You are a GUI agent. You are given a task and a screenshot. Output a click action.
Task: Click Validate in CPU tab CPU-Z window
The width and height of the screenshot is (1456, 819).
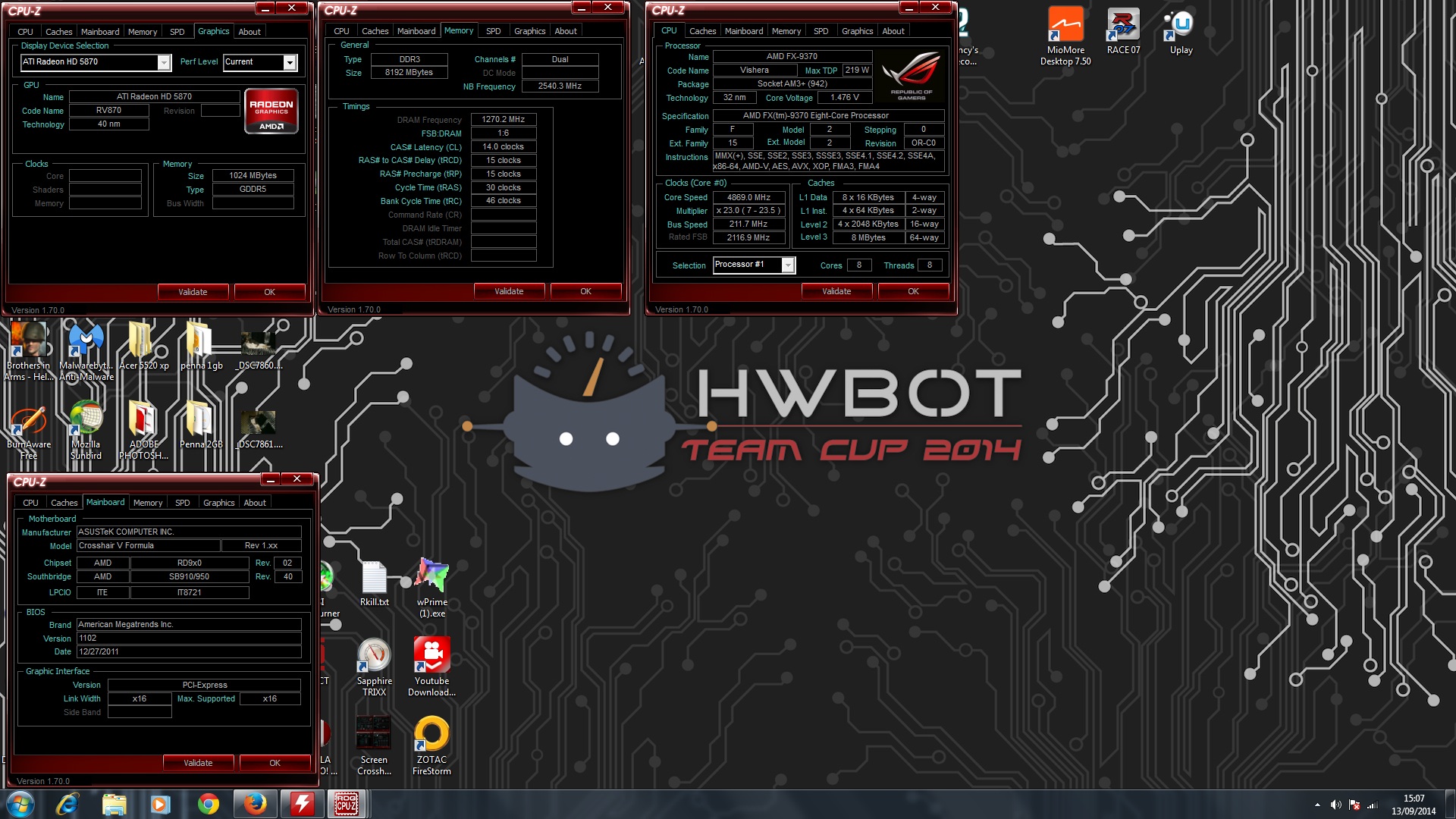click(836, 291)
